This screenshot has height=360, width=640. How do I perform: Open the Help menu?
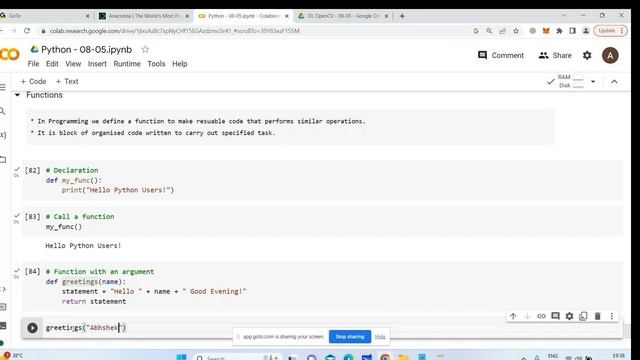[x=180, y=64]
